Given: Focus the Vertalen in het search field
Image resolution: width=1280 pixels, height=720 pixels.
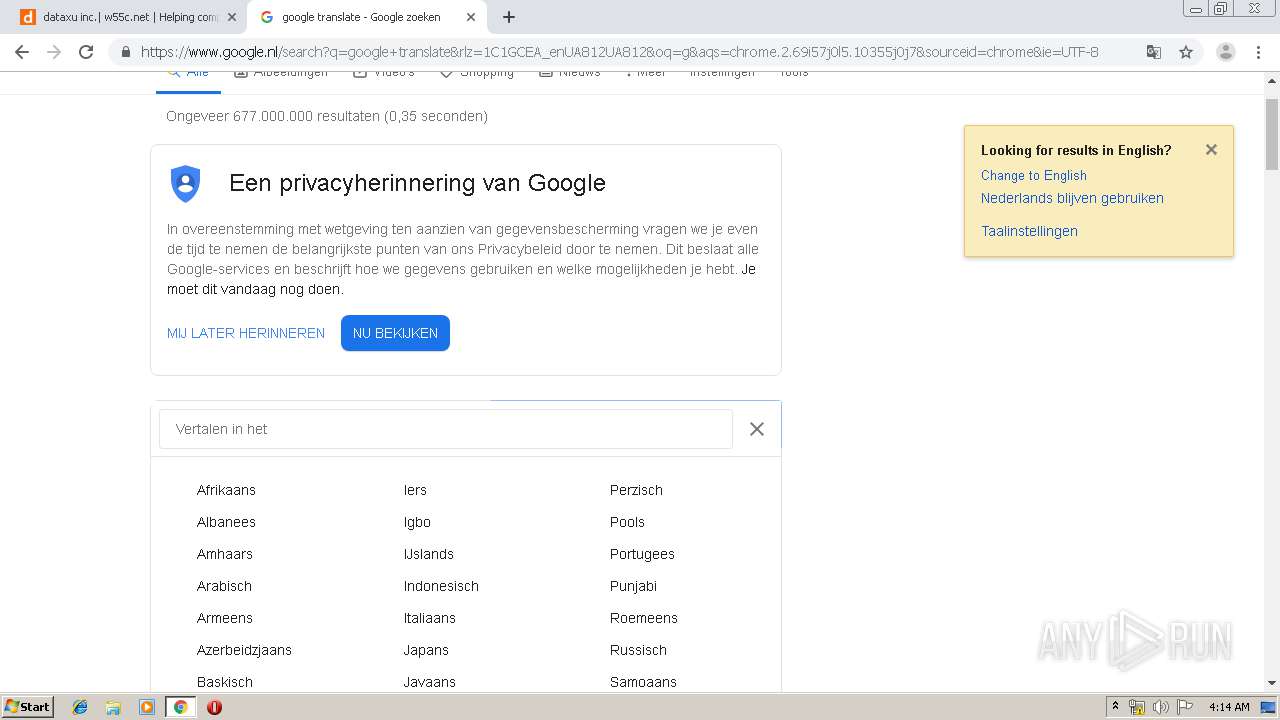Looking at the screenshot, I should click(446, 429).
